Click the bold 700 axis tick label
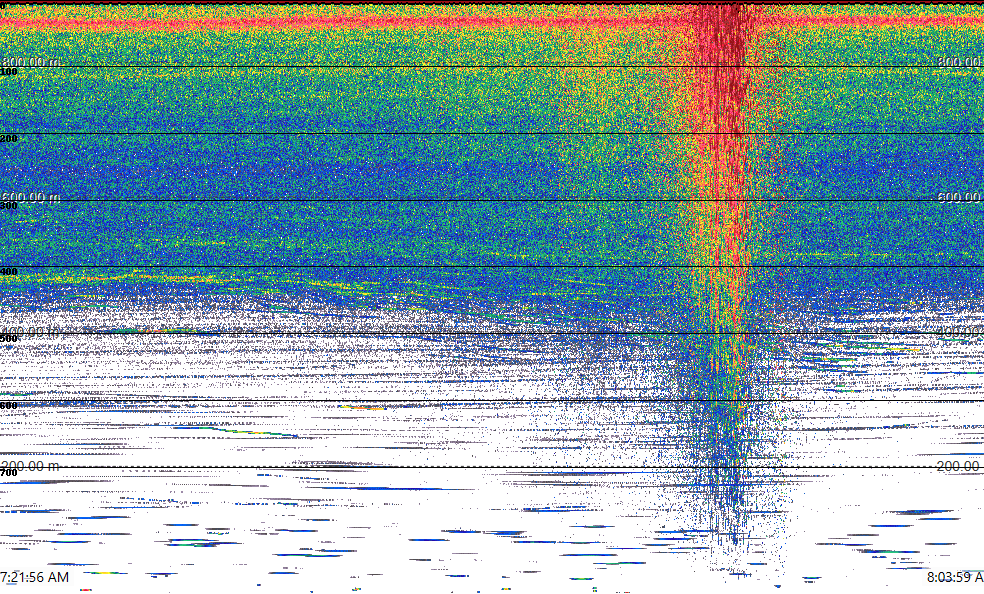The width and height of the screenshot is (984, 594). [x=9, y=472]
